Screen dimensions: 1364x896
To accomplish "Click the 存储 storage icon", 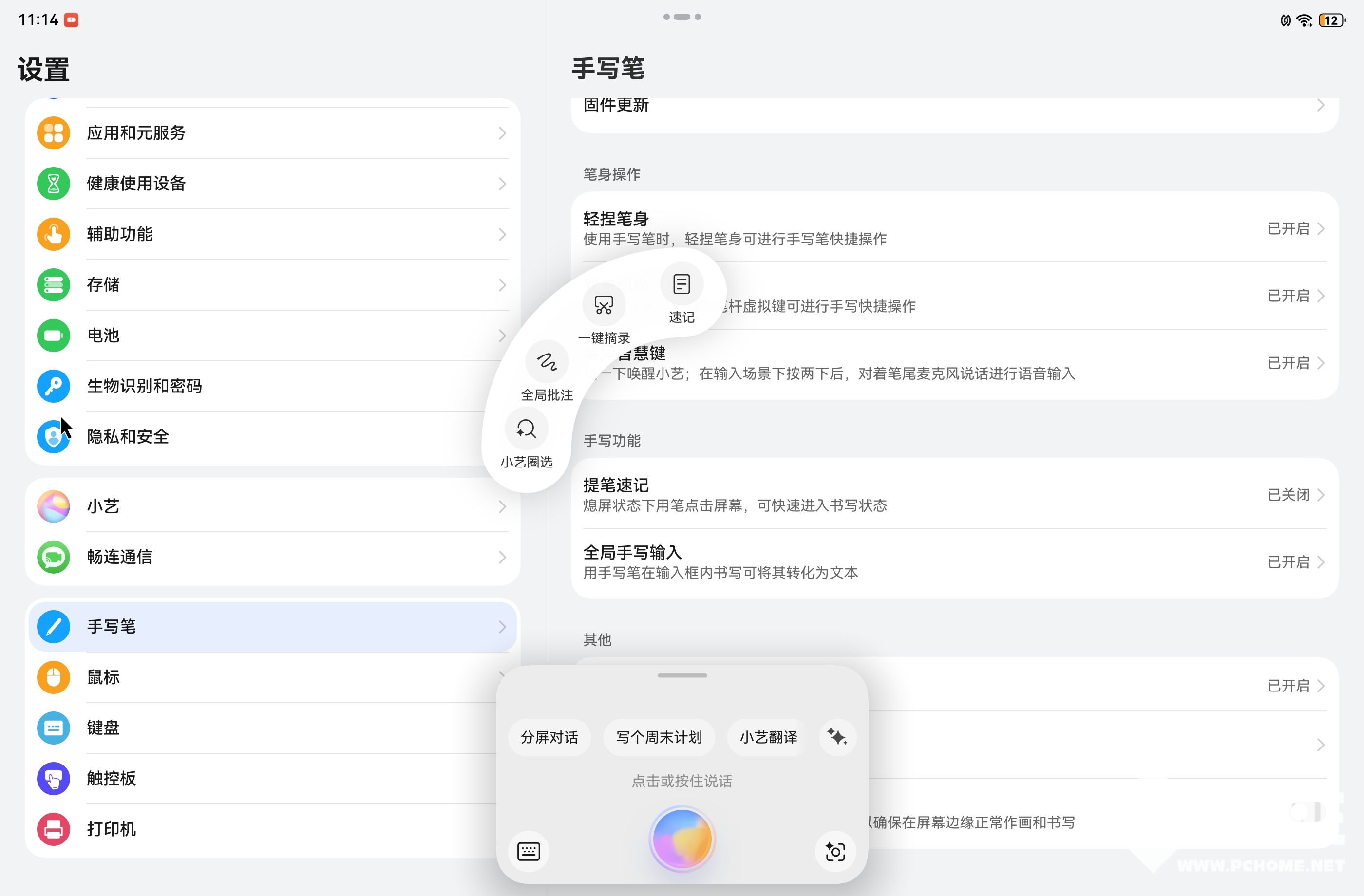I will coord(53,285).
